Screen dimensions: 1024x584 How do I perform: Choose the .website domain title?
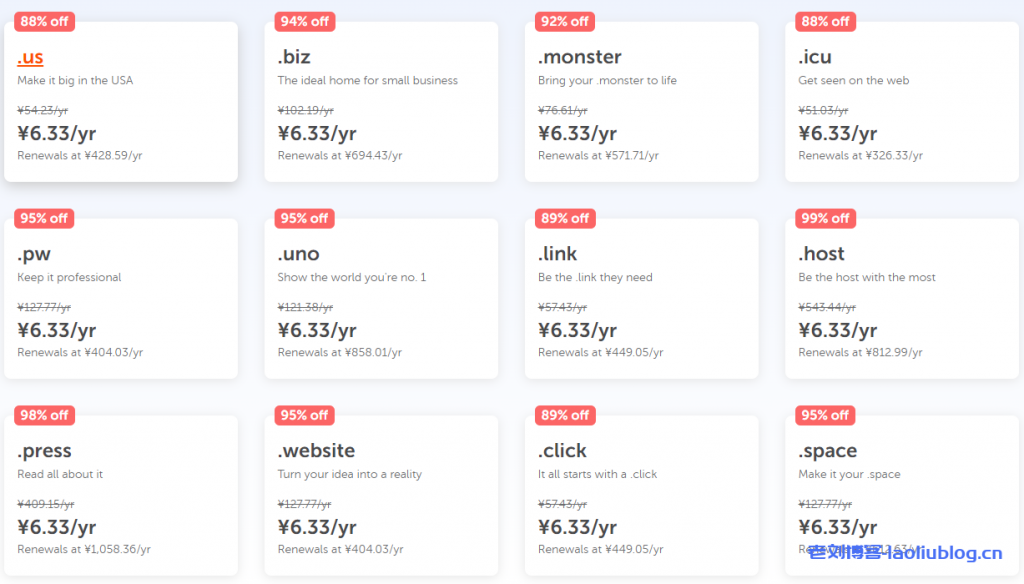coord(316,451)
